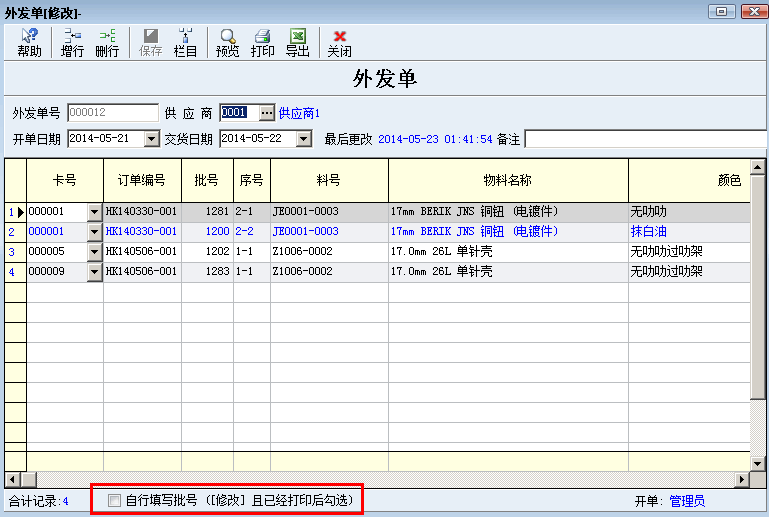Click the 订单编号 column header

click(x=142, y=181)
